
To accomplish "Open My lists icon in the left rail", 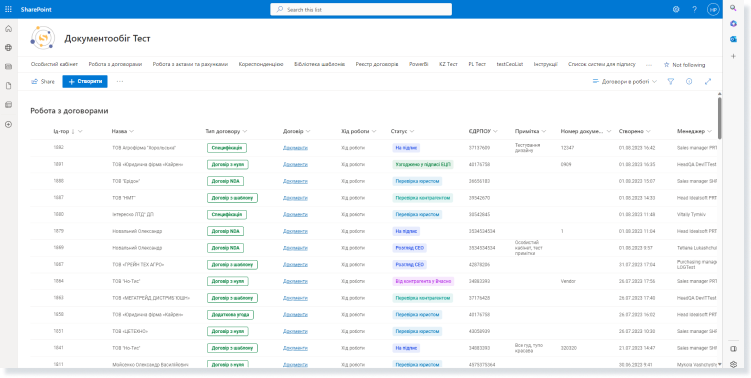I will coord(8,105).
